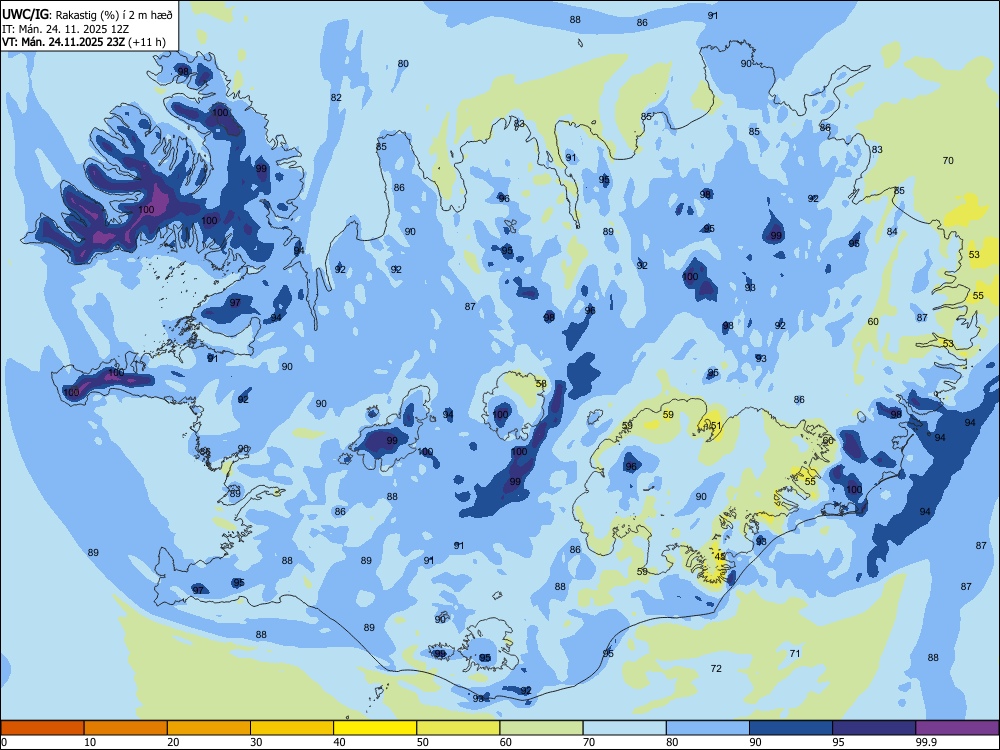Click the map value '80' off the north coast
Viewport: 1000px width, 750px height.
[403, 64]
